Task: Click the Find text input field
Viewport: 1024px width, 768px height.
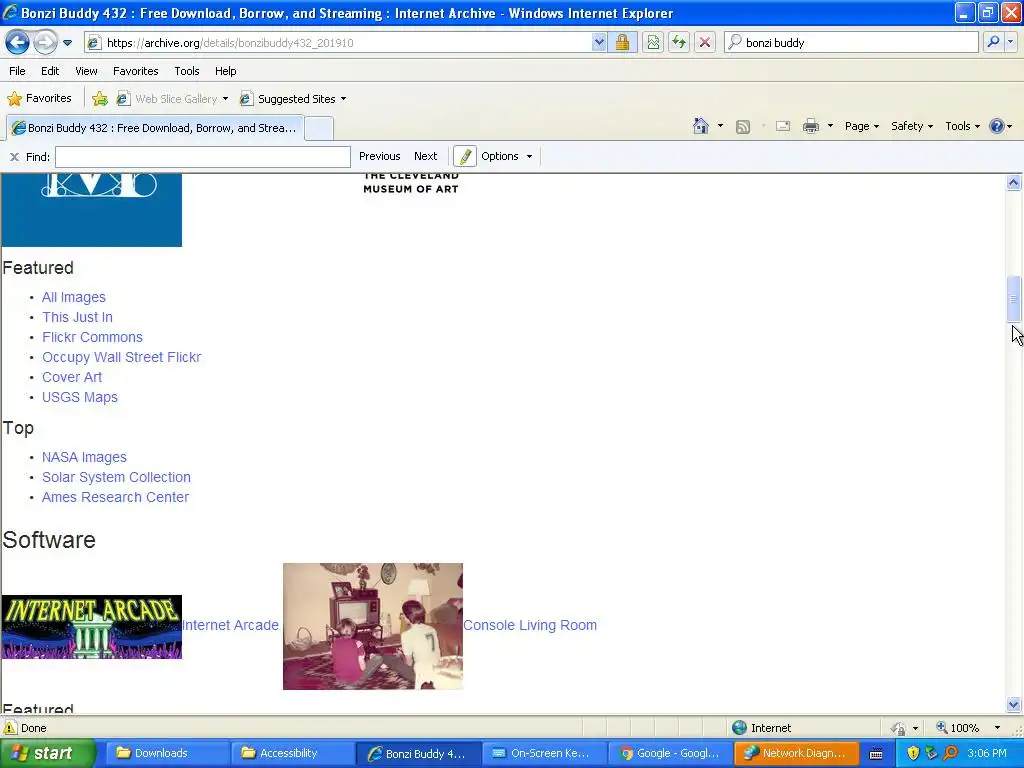Action: click(x=203, y=157)
